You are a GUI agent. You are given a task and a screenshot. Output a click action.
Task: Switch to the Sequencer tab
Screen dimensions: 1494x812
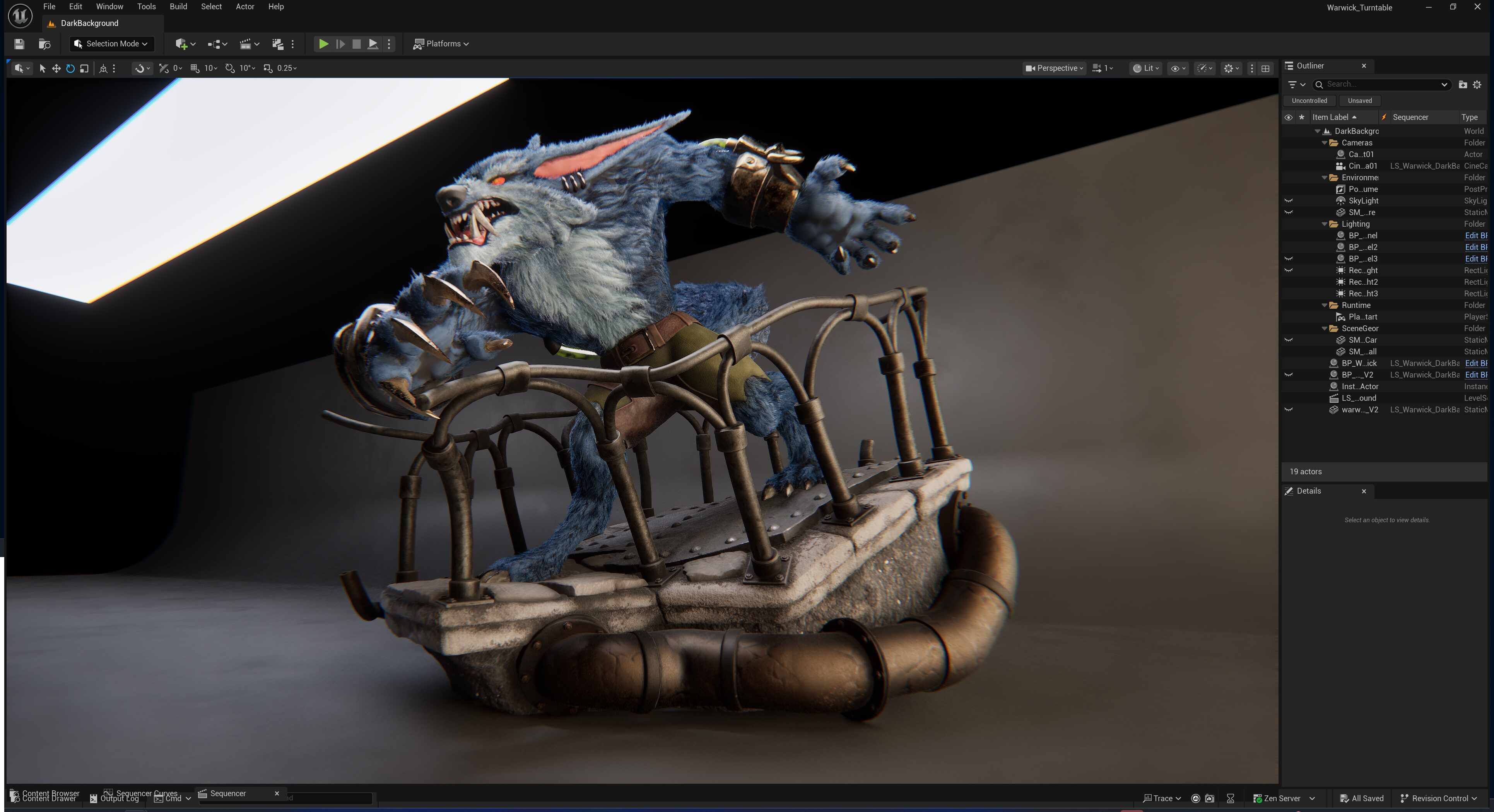[x=228, y=793]
